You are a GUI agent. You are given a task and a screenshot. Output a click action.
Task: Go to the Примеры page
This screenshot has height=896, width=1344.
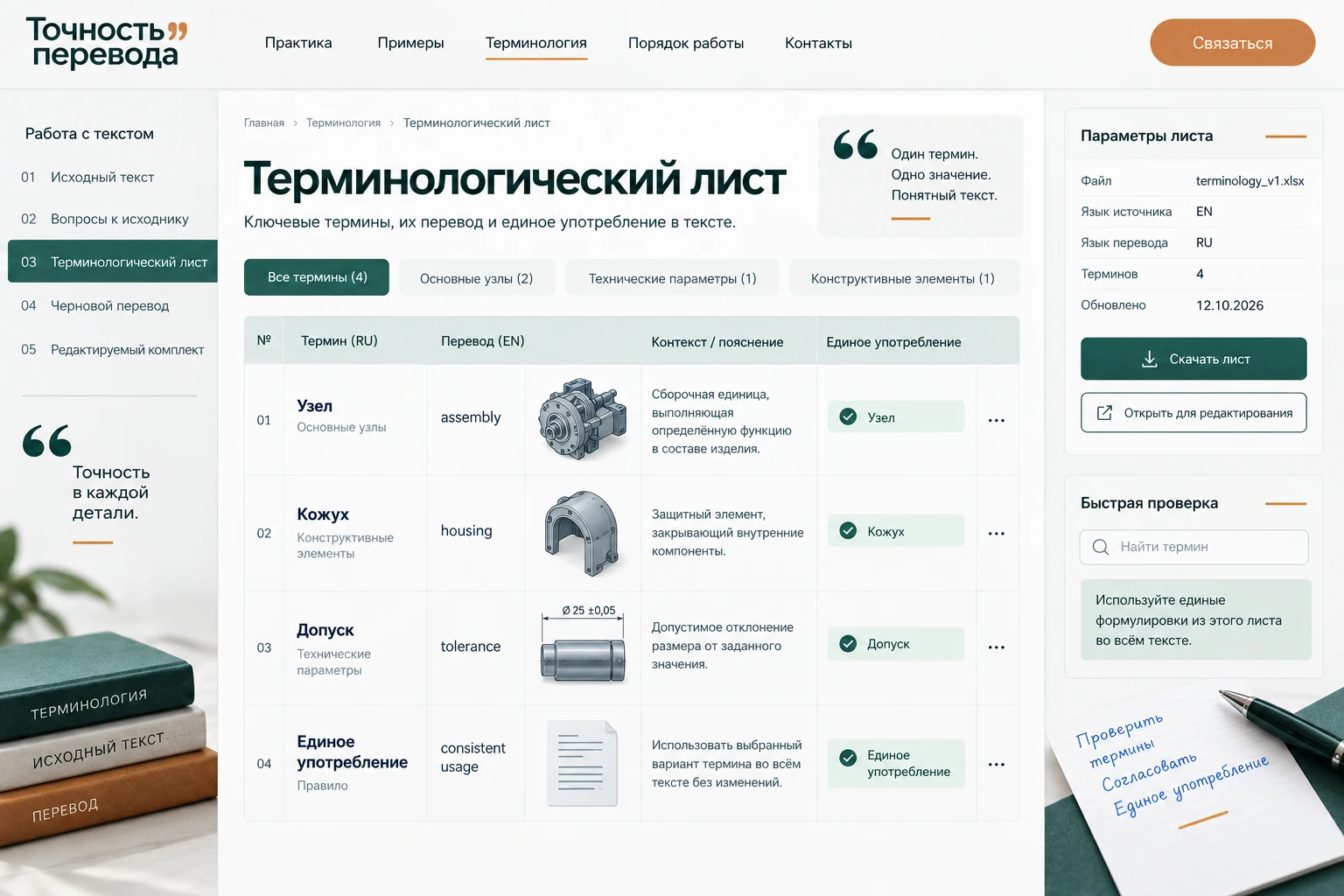[410, 43]
